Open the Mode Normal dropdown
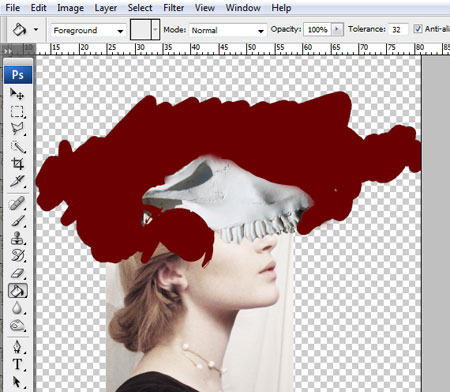Image resolution: width=450 pixels, height=392 pixels. (x=228, y=31)
